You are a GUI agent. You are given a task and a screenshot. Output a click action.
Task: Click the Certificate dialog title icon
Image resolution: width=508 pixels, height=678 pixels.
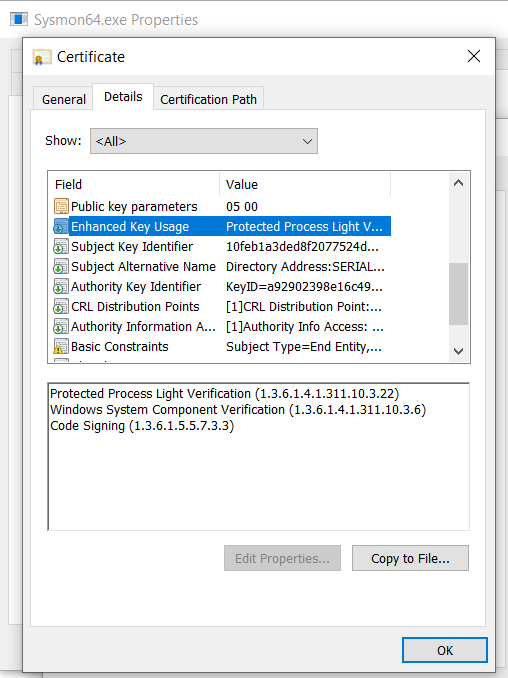[x=42, y=57]
